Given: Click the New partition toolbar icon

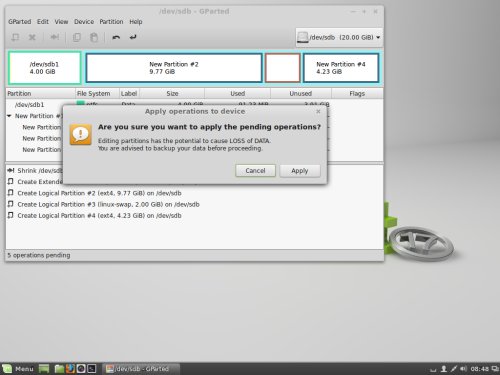Looking at the screenshot, I should pos(15,37).
